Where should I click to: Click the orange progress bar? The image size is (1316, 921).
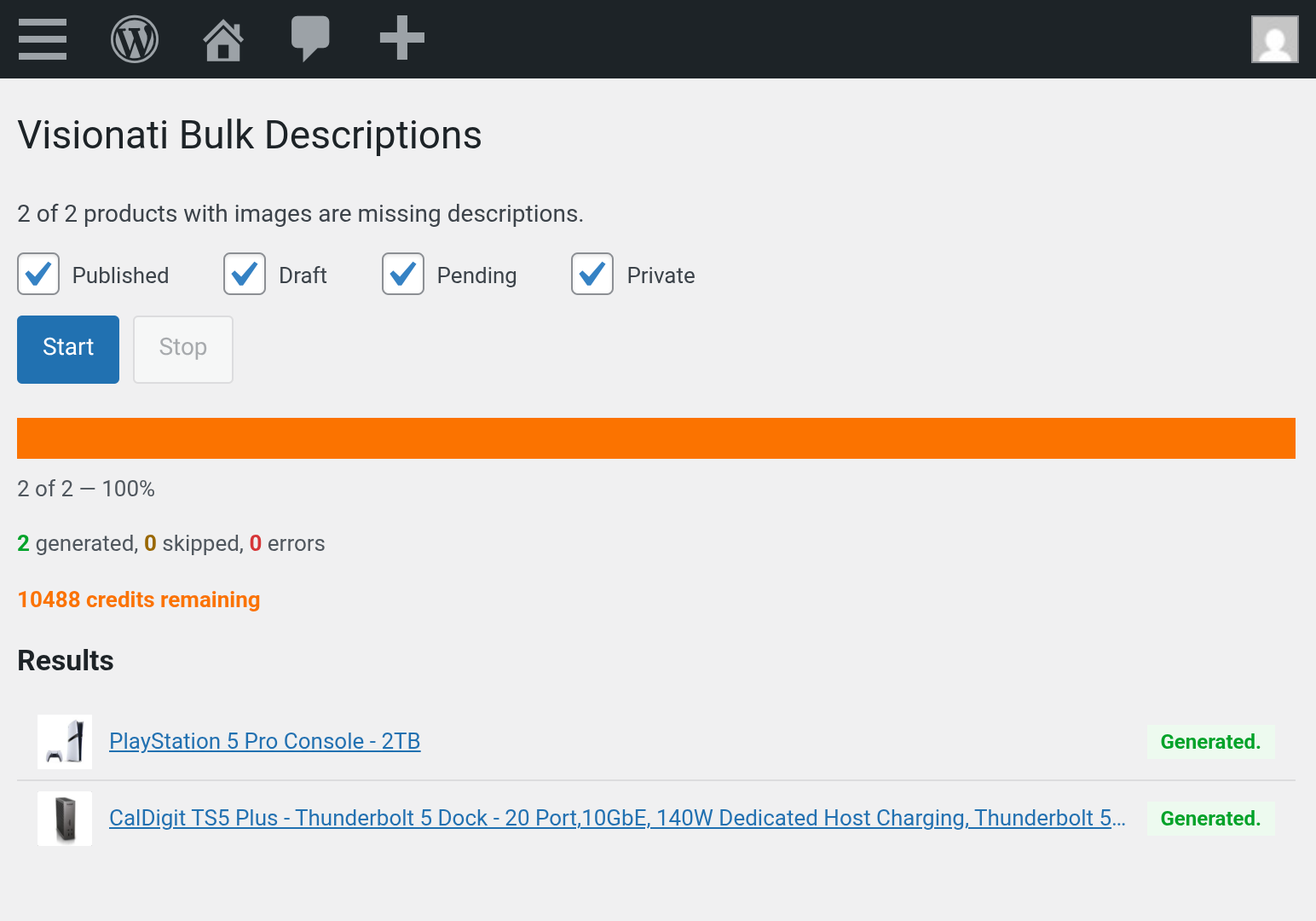(x=656, y=438)
